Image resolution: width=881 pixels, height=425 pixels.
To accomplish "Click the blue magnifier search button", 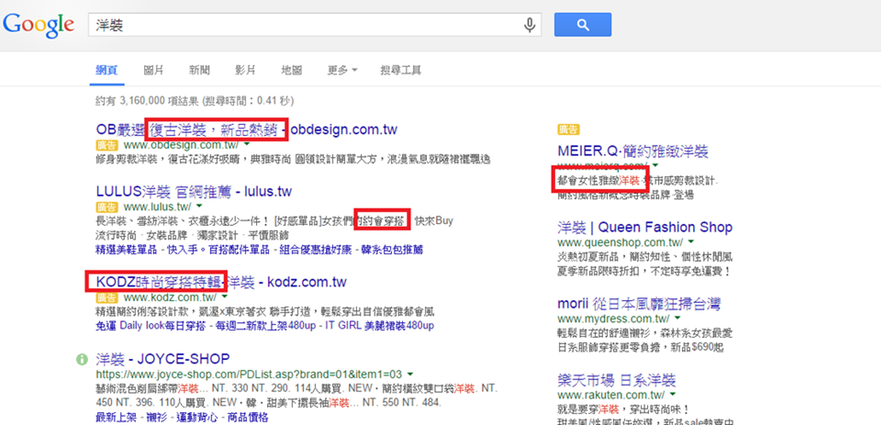I will tap(583, 25).
